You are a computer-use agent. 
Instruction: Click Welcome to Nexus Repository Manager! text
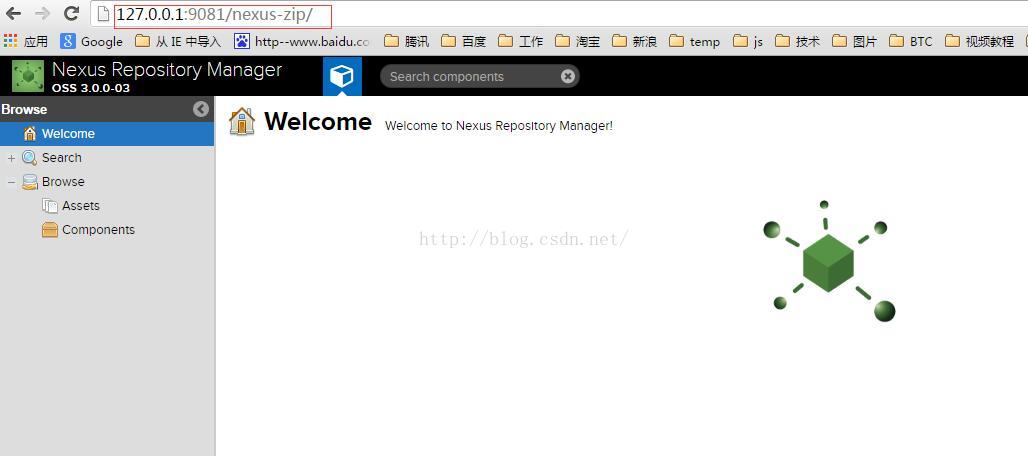[499, 126]
